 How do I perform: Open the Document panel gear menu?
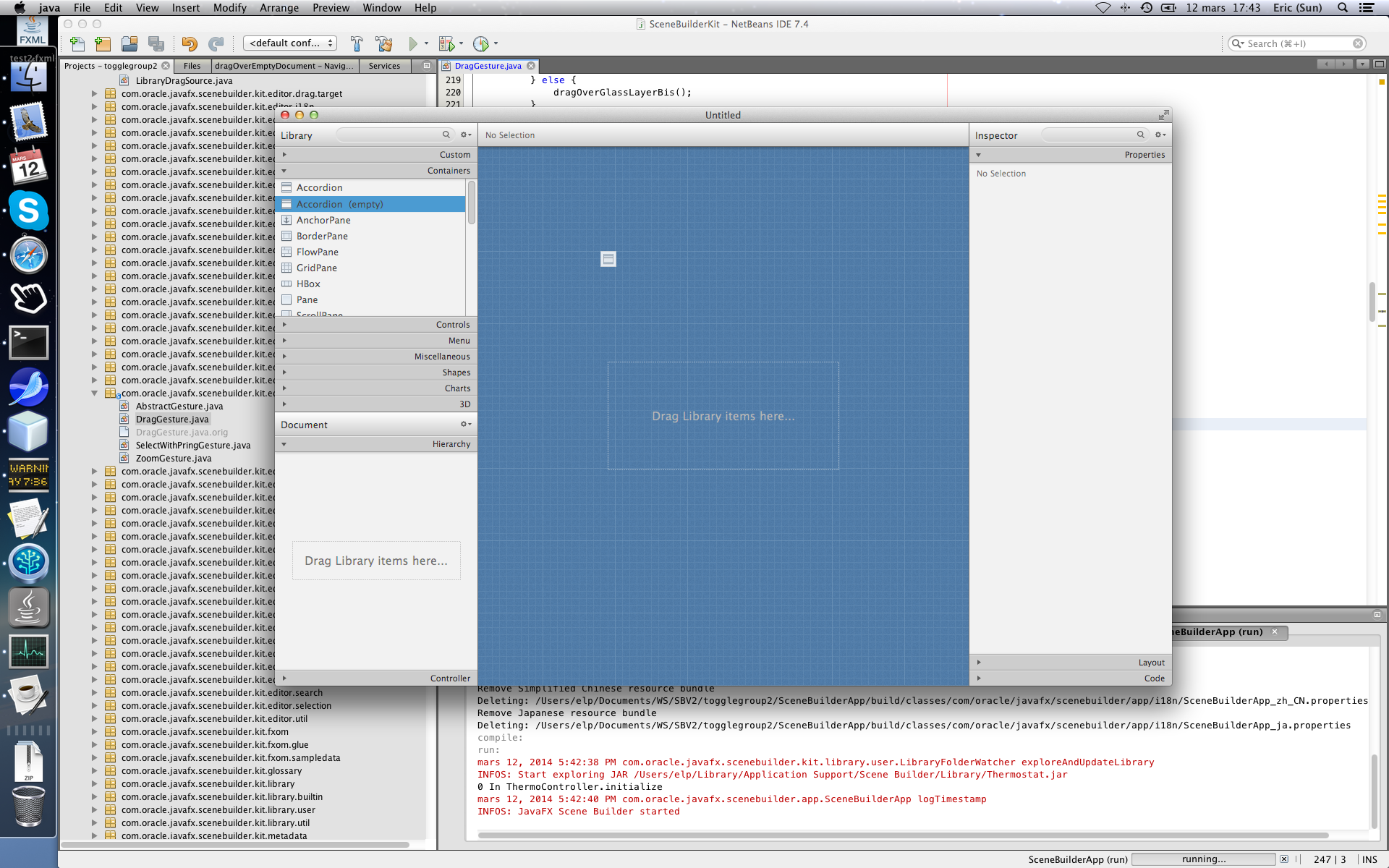tap(466, 425)
